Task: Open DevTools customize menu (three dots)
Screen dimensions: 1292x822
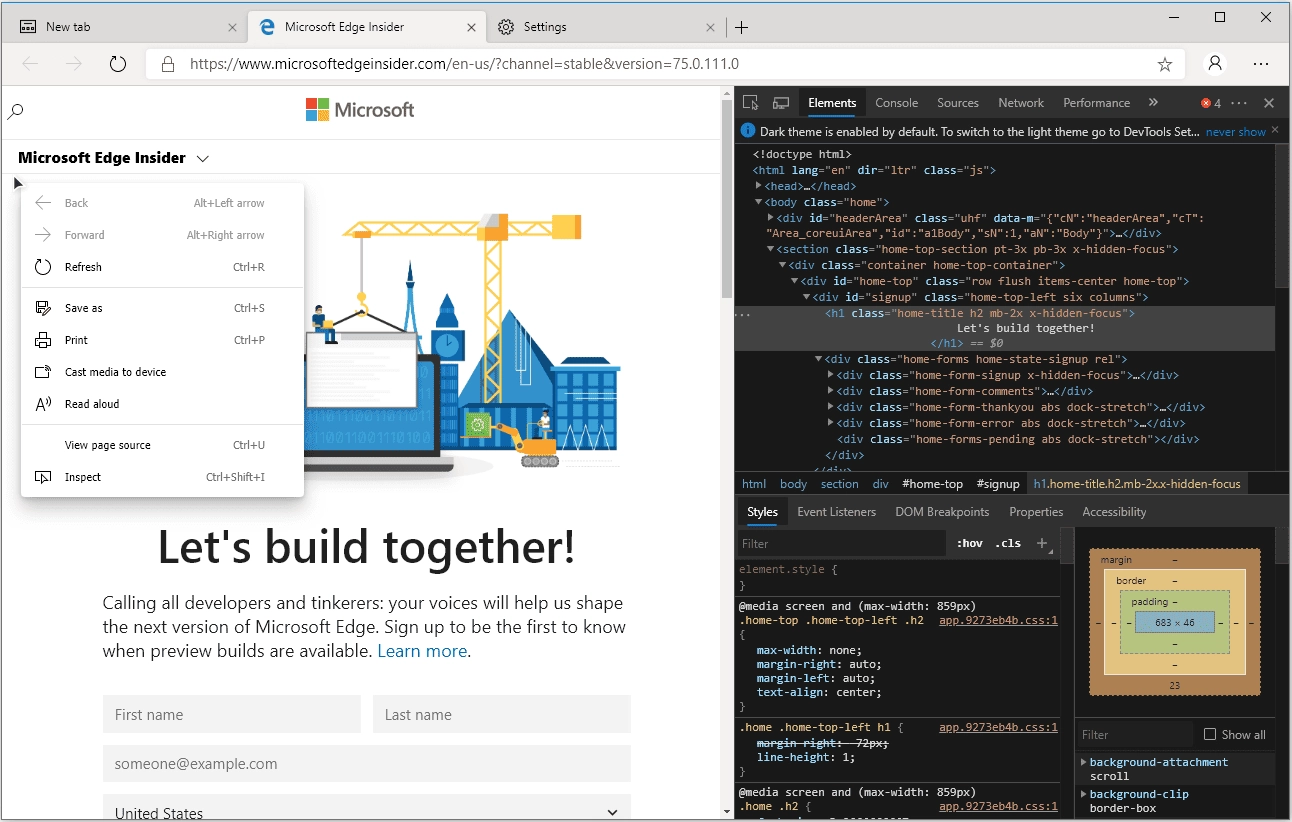Action: click(x=1239, y=103)
